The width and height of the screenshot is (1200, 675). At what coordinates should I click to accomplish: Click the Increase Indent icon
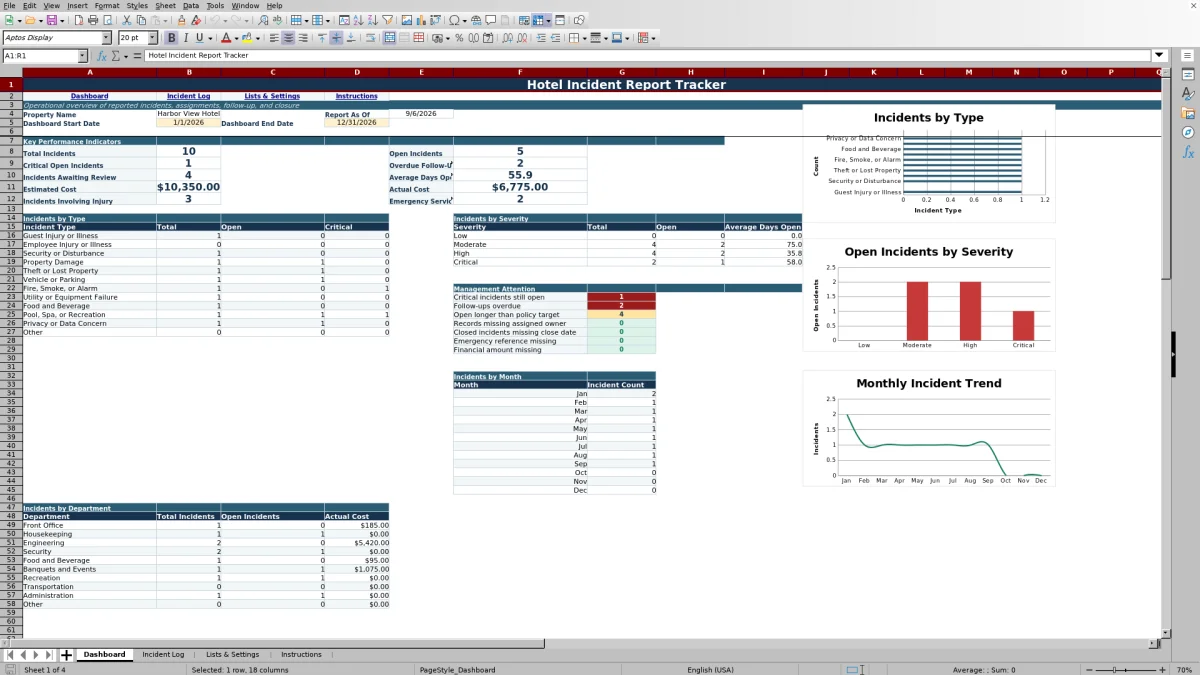(x=541, y=38)
